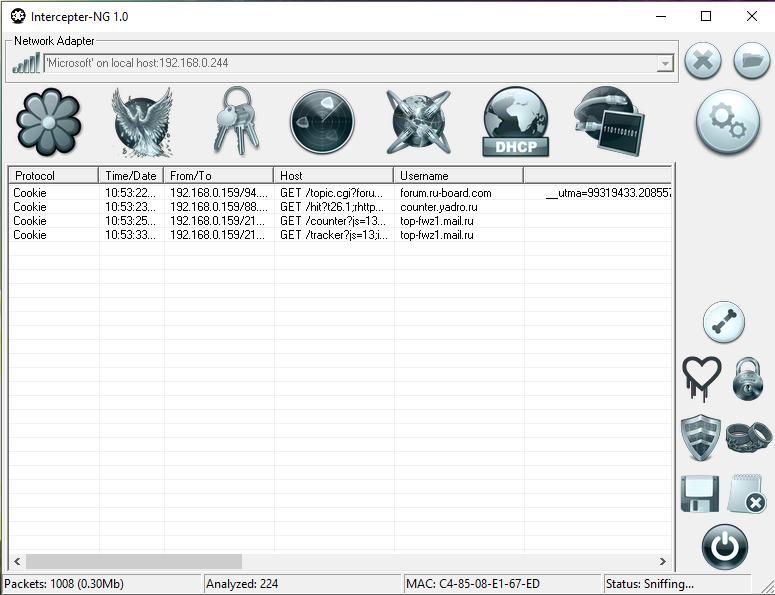
Task: Clear the list notepad X icon
Action: pos(747,493)
